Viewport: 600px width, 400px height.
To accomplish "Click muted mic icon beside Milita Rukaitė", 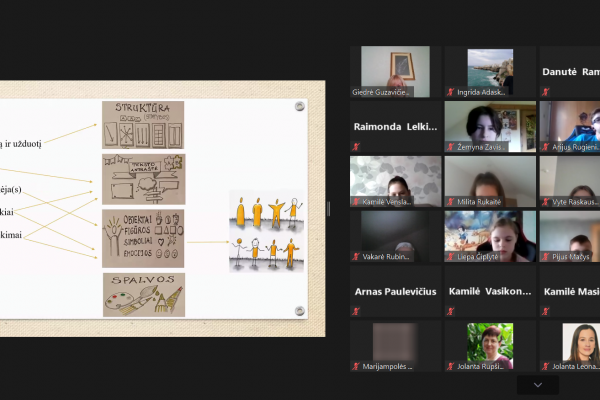I will pyautogui.click(x=451, y=202).
